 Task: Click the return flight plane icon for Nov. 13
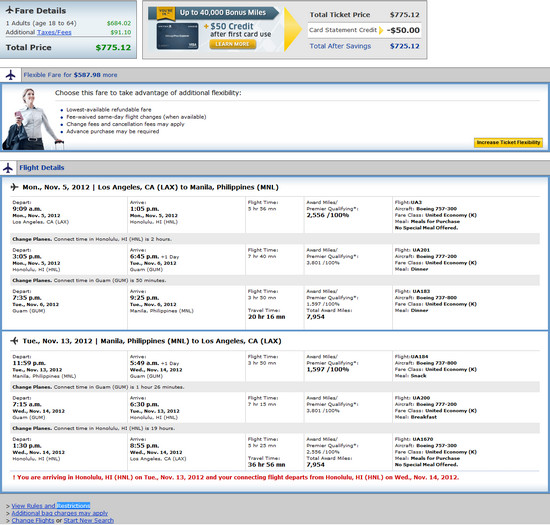click(14, 341)
